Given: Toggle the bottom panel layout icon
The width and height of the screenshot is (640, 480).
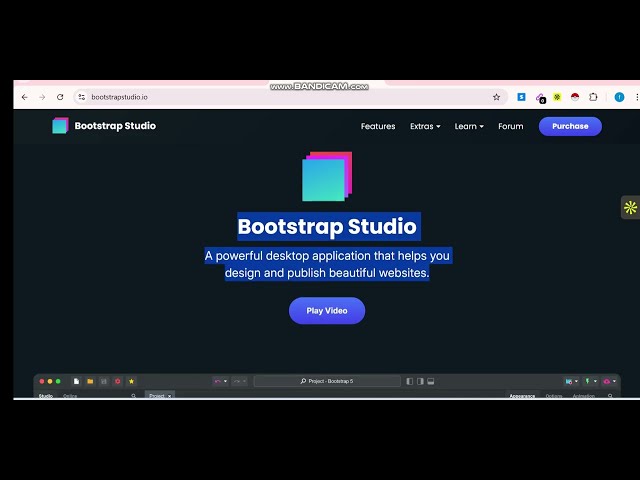Looking at the screenshot, I should (x=431, y=381).
